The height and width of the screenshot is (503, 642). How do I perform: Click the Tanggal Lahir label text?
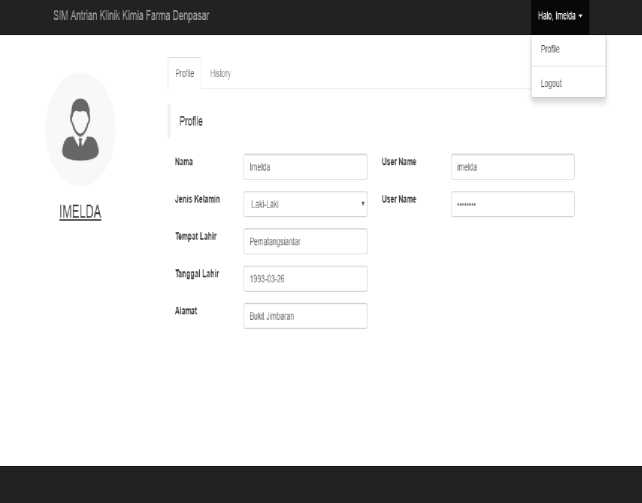[197, 273]
